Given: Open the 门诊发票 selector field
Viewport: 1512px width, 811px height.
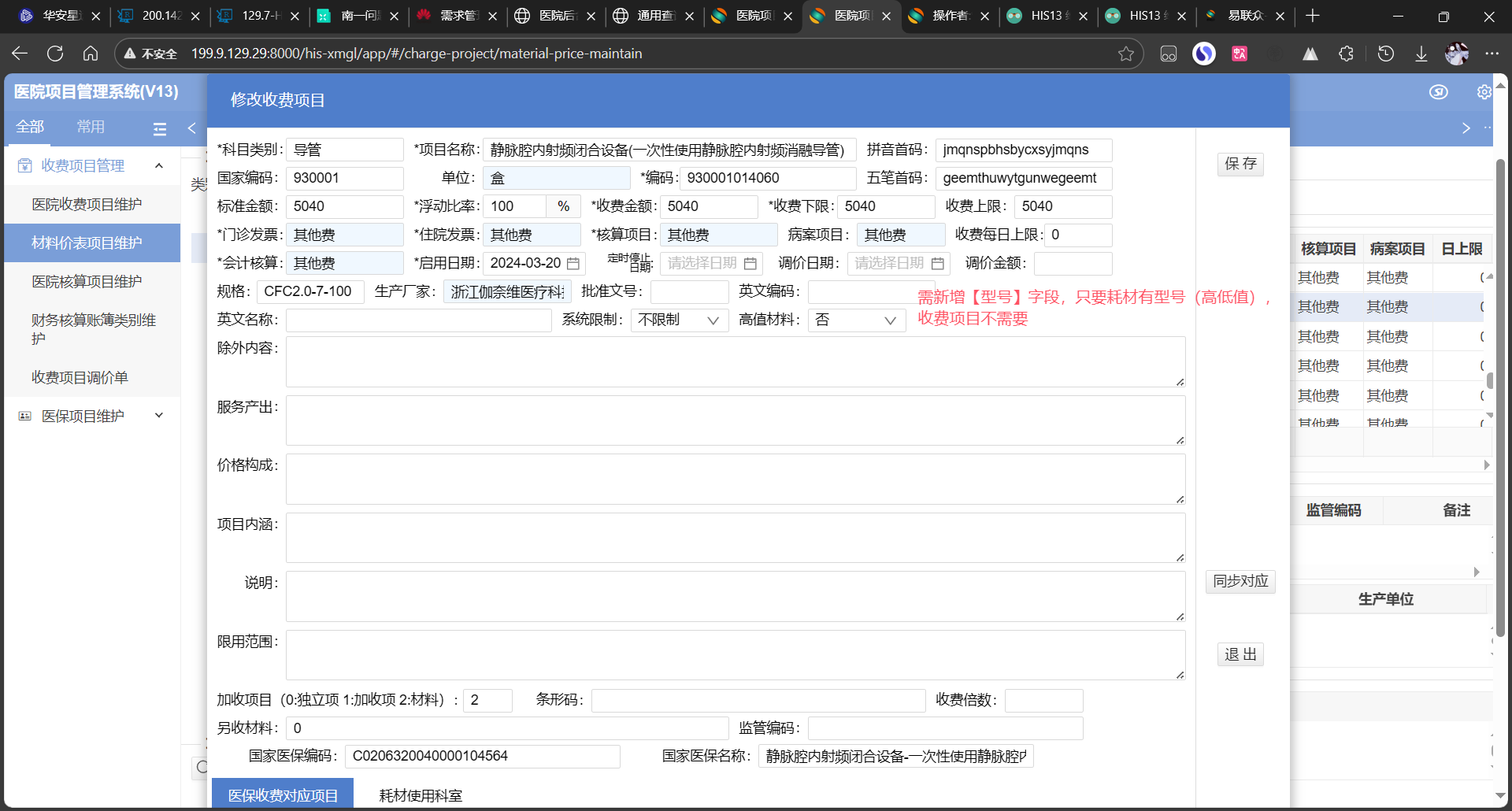Looking at the screenshot, I should tap(345, 235).
